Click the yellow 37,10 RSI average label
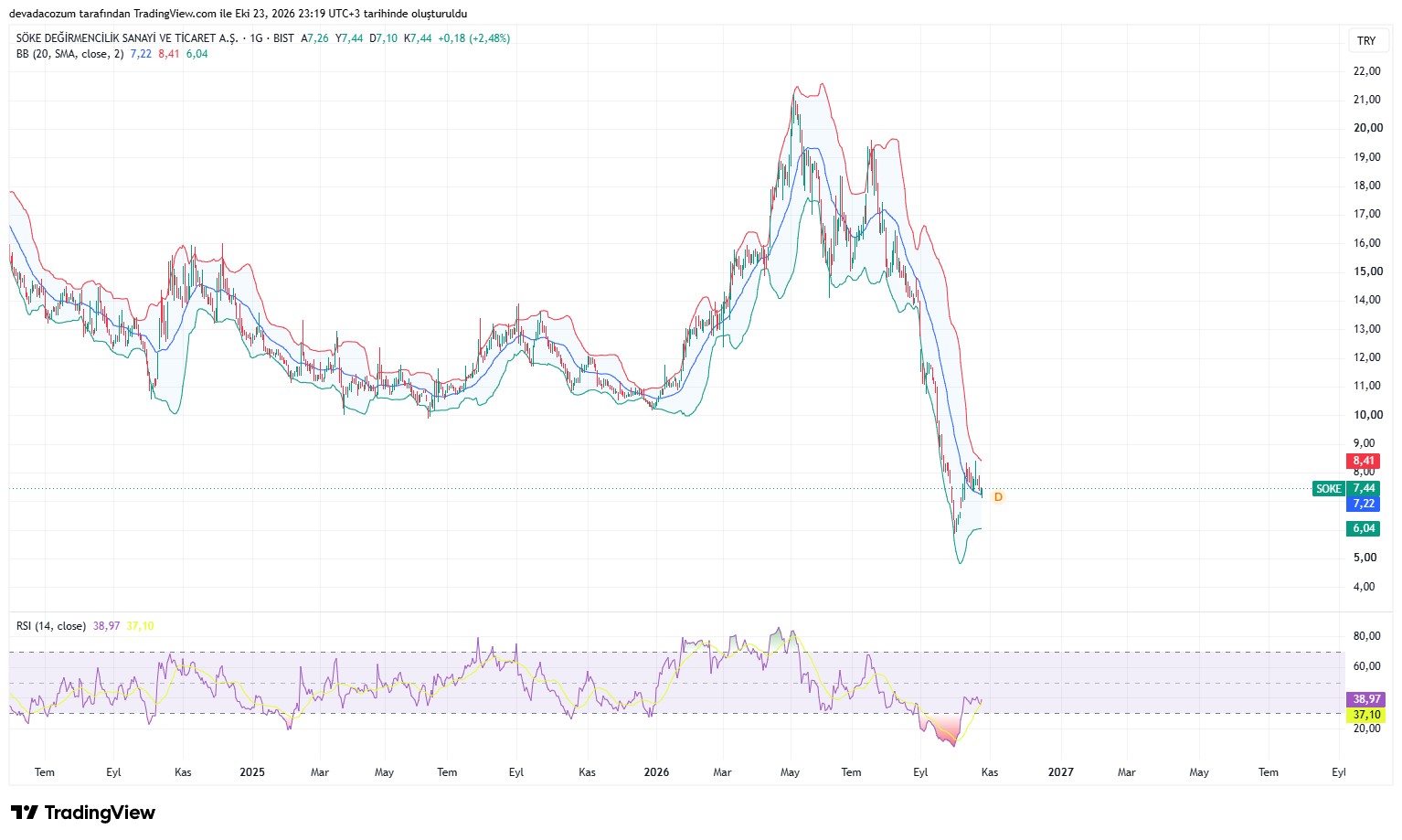Screen dimensions: 1402x840 tap(1366, 715)
